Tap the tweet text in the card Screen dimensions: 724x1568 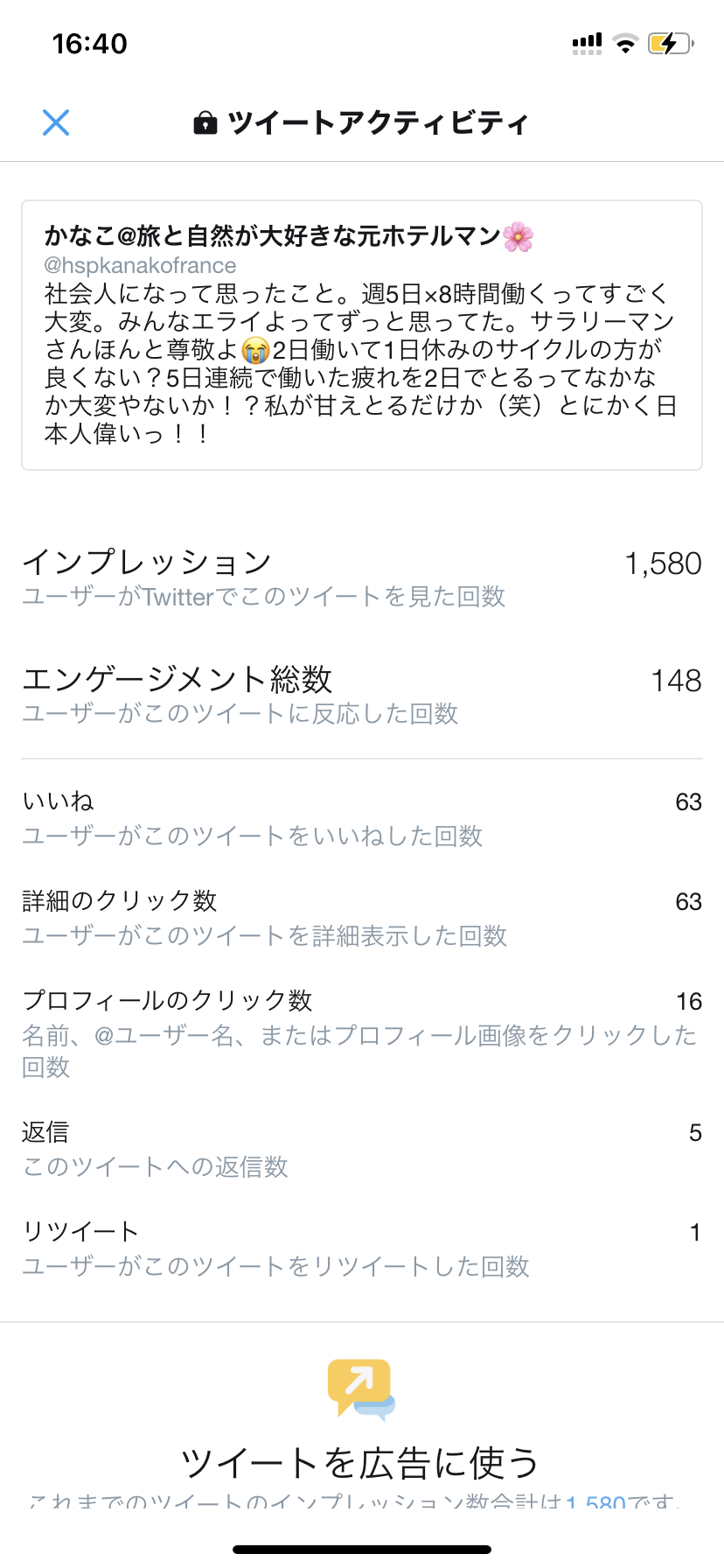tap(360, 363)
